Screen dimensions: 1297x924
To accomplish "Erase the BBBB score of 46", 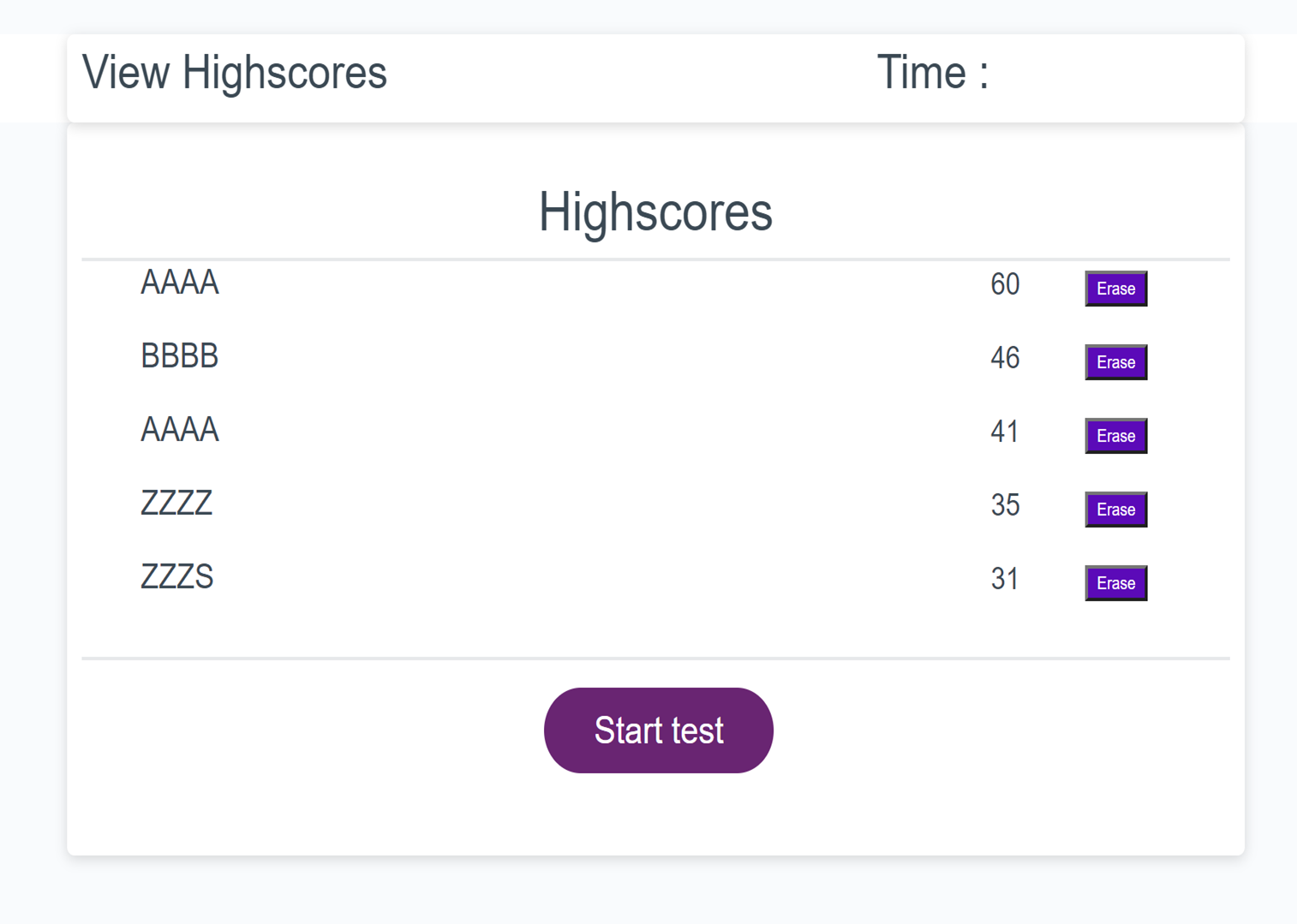I will (x=1115, y=362).
